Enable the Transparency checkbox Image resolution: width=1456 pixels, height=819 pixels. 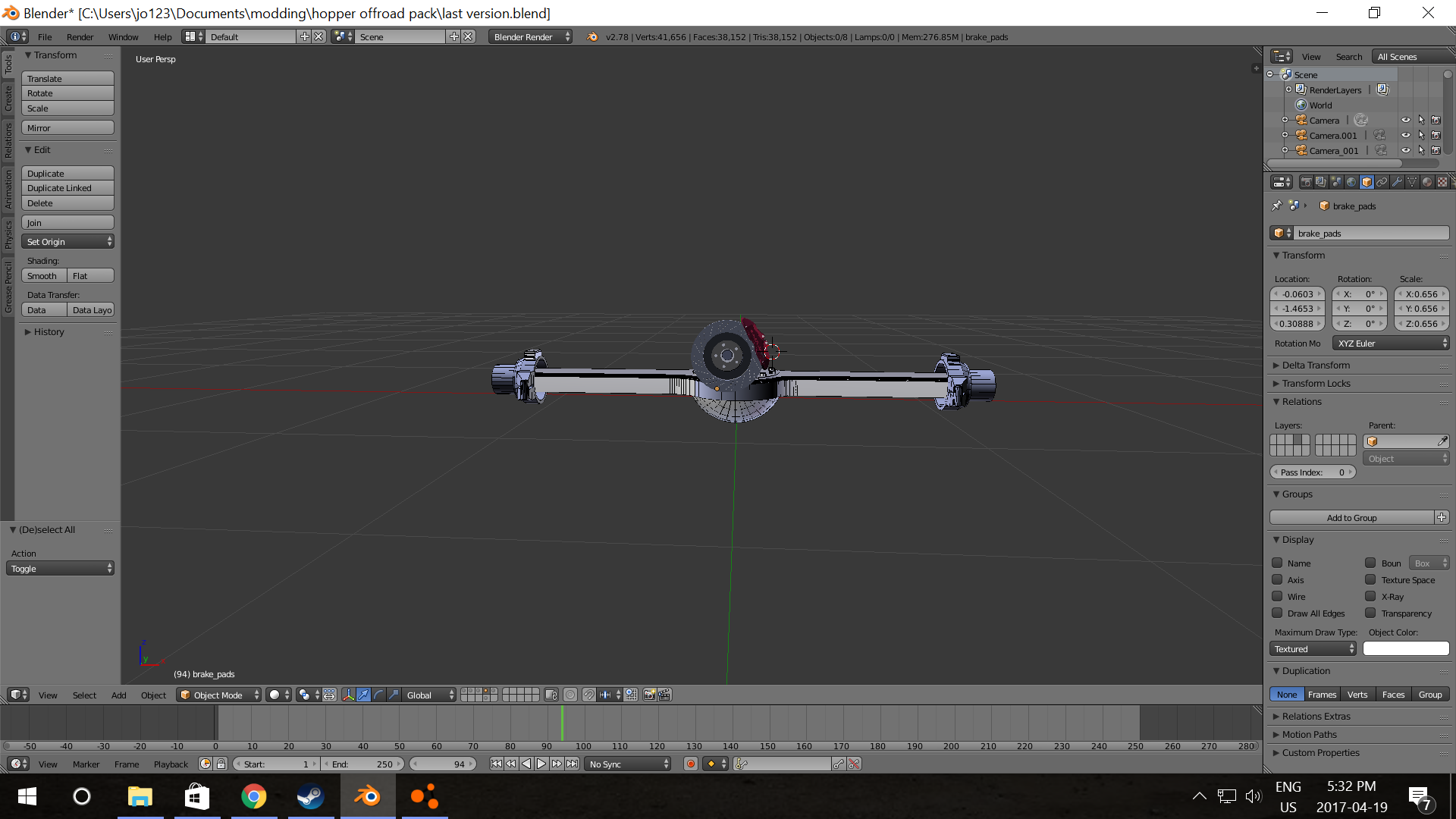click(1371, 613)
